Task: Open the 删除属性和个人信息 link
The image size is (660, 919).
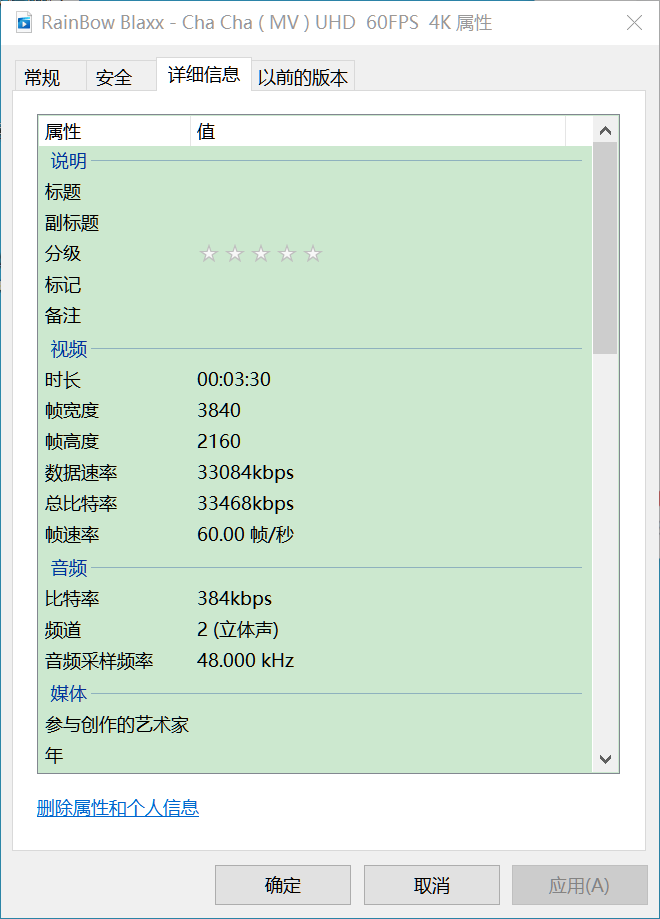Action: pos(118,808)
